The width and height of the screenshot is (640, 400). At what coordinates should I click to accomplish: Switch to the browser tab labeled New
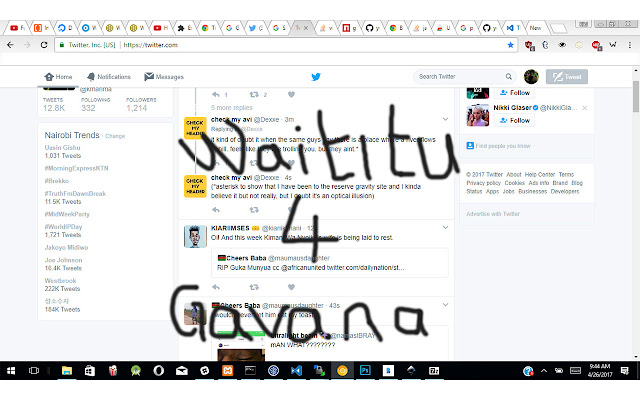point(537,28)
